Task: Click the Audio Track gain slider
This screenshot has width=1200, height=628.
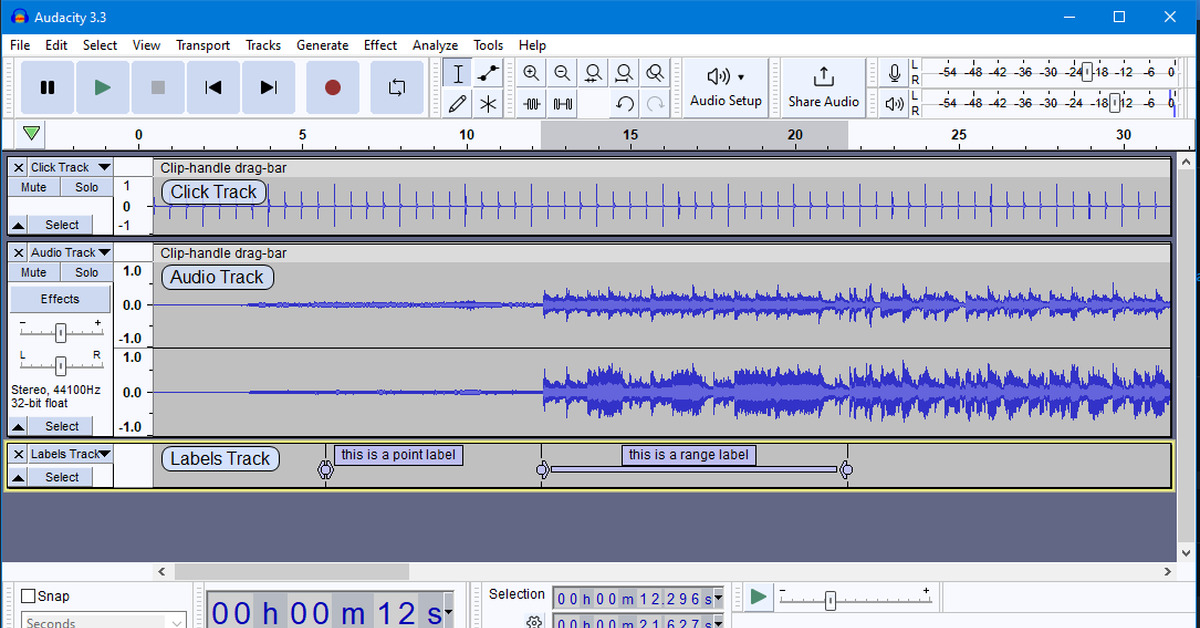Action: pos(61,332)
